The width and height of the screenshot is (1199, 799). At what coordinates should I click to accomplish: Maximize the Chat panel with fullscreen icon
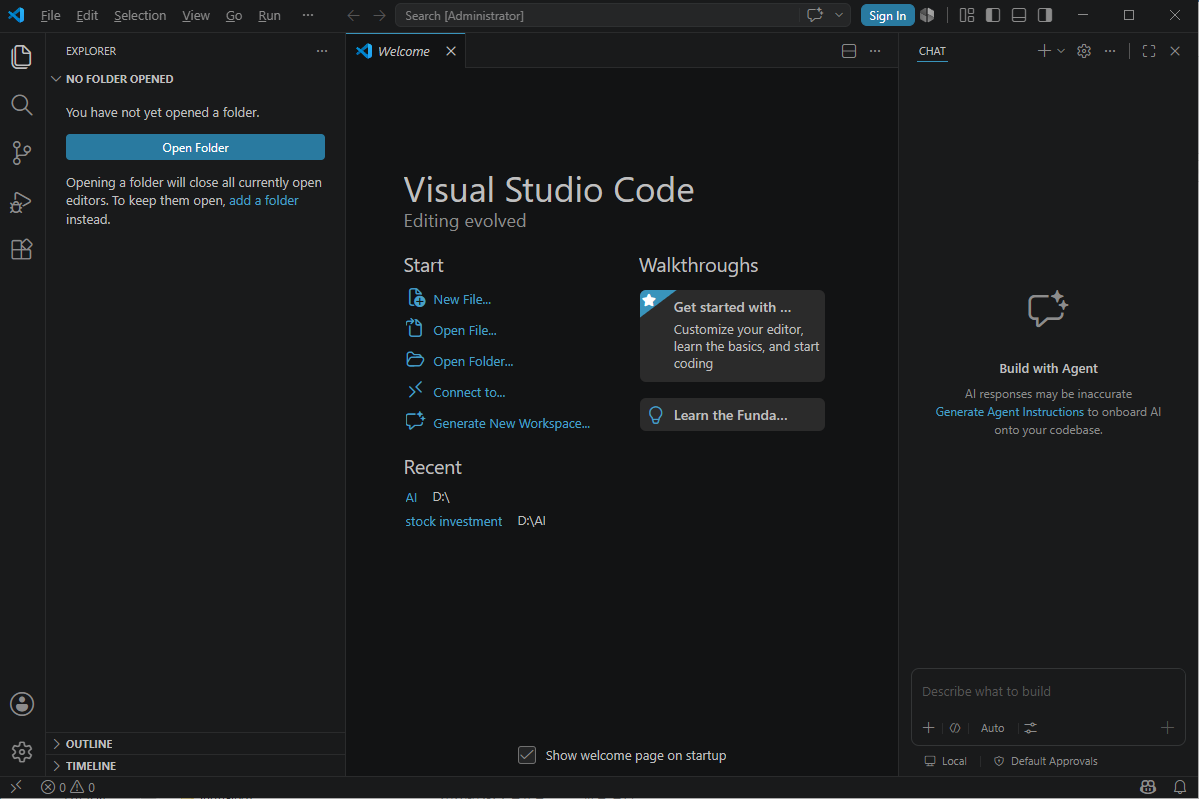pos(1149,51)
